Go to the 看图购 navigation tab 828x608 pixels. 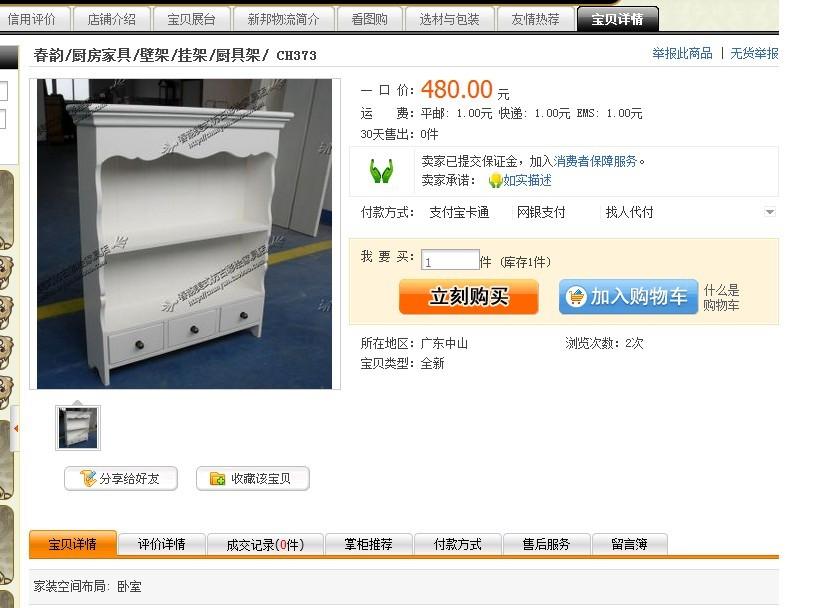point(370,20)
